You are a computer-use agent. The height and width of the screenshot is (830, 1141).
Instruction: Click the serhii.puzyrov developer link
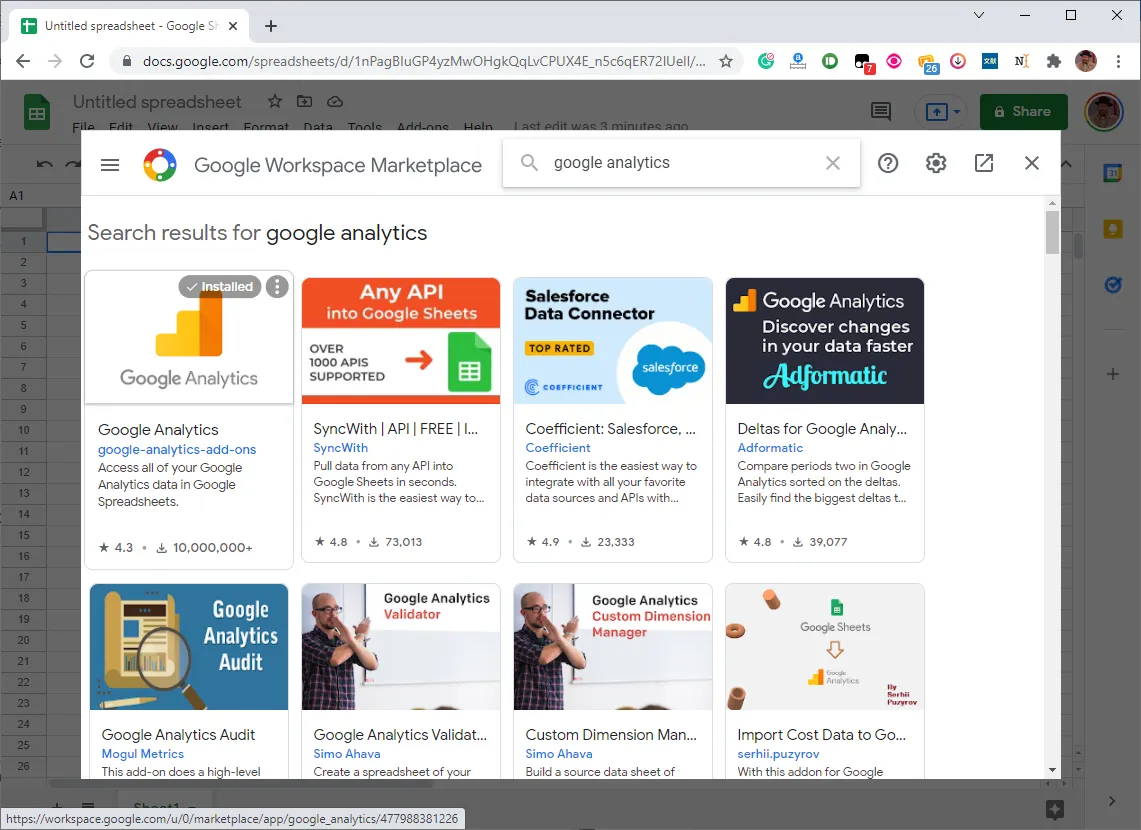coord(778,754)
